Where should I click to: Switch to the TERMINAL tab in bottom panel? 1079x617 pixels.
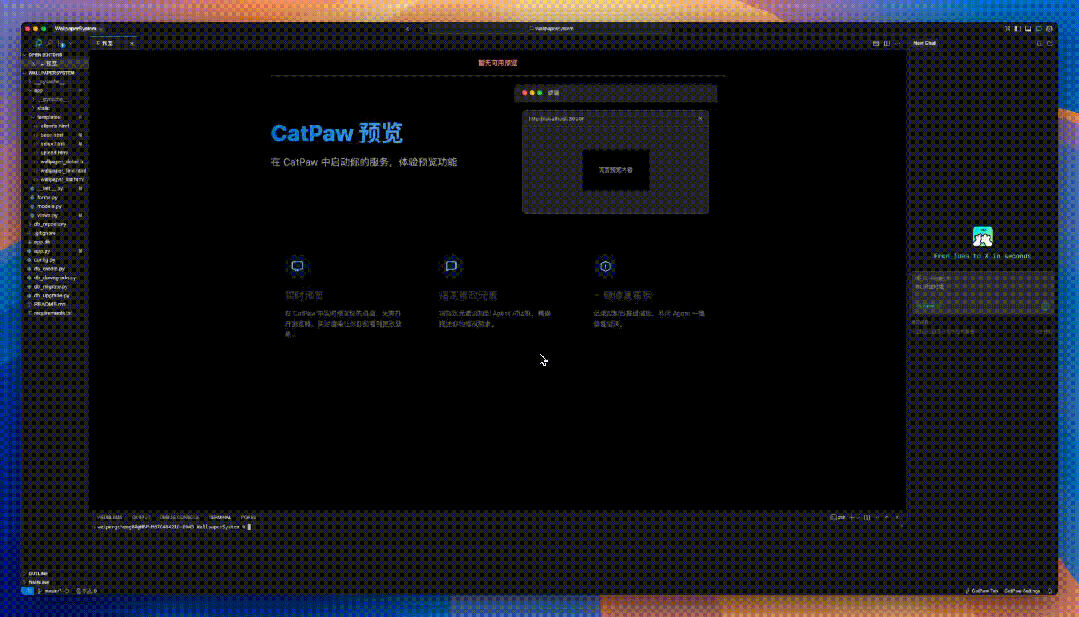click(x=219, y=517)
